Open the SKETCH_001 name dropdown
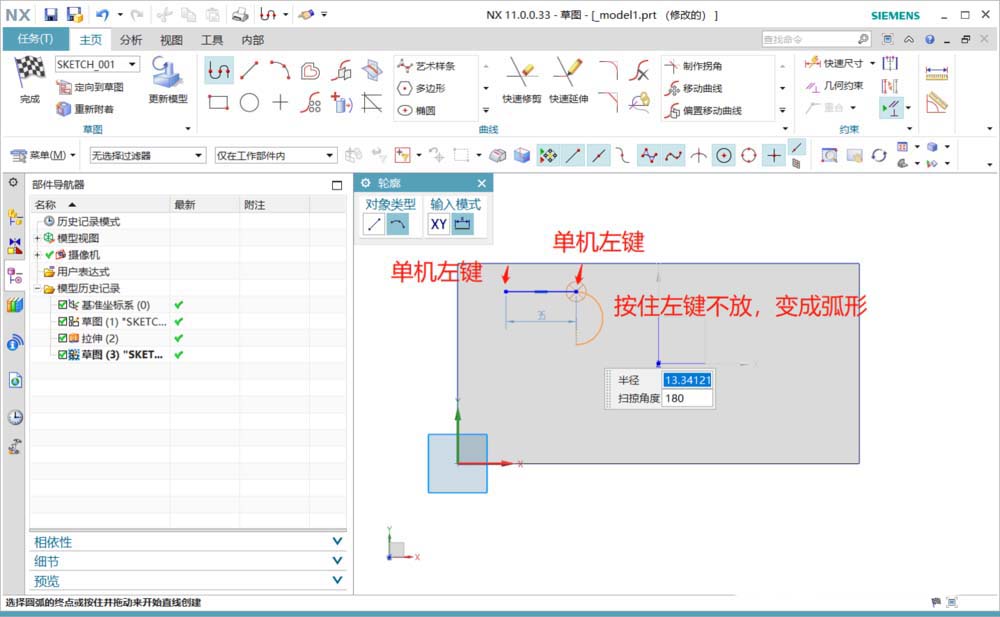This screenshot has width=1000, height=617. [133, 64]
